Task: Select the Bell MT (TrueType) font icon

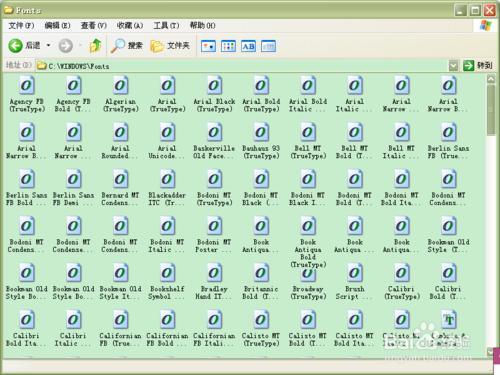Action: pyautogui.click(x=308, y=141)
